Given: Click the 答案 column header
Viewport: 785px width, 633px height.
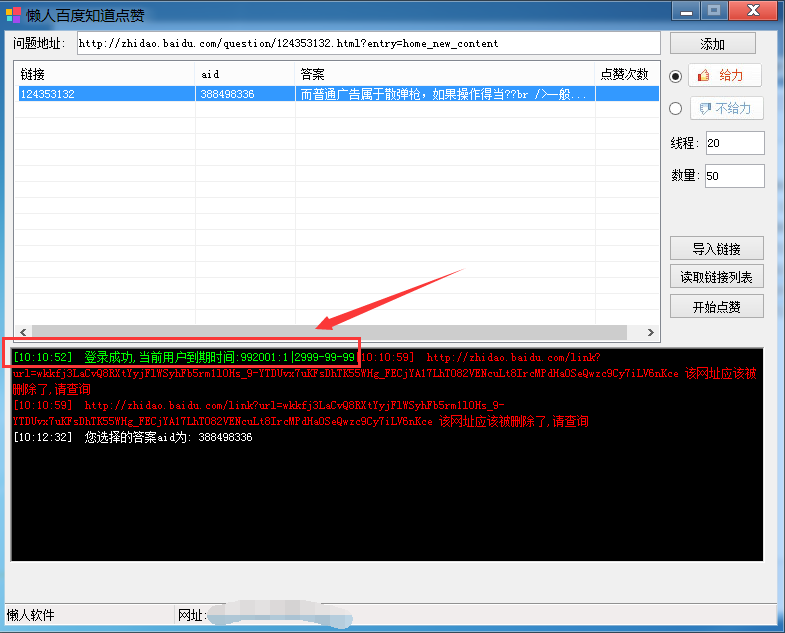Looking at the screenshot, I should tap(445, 75).
